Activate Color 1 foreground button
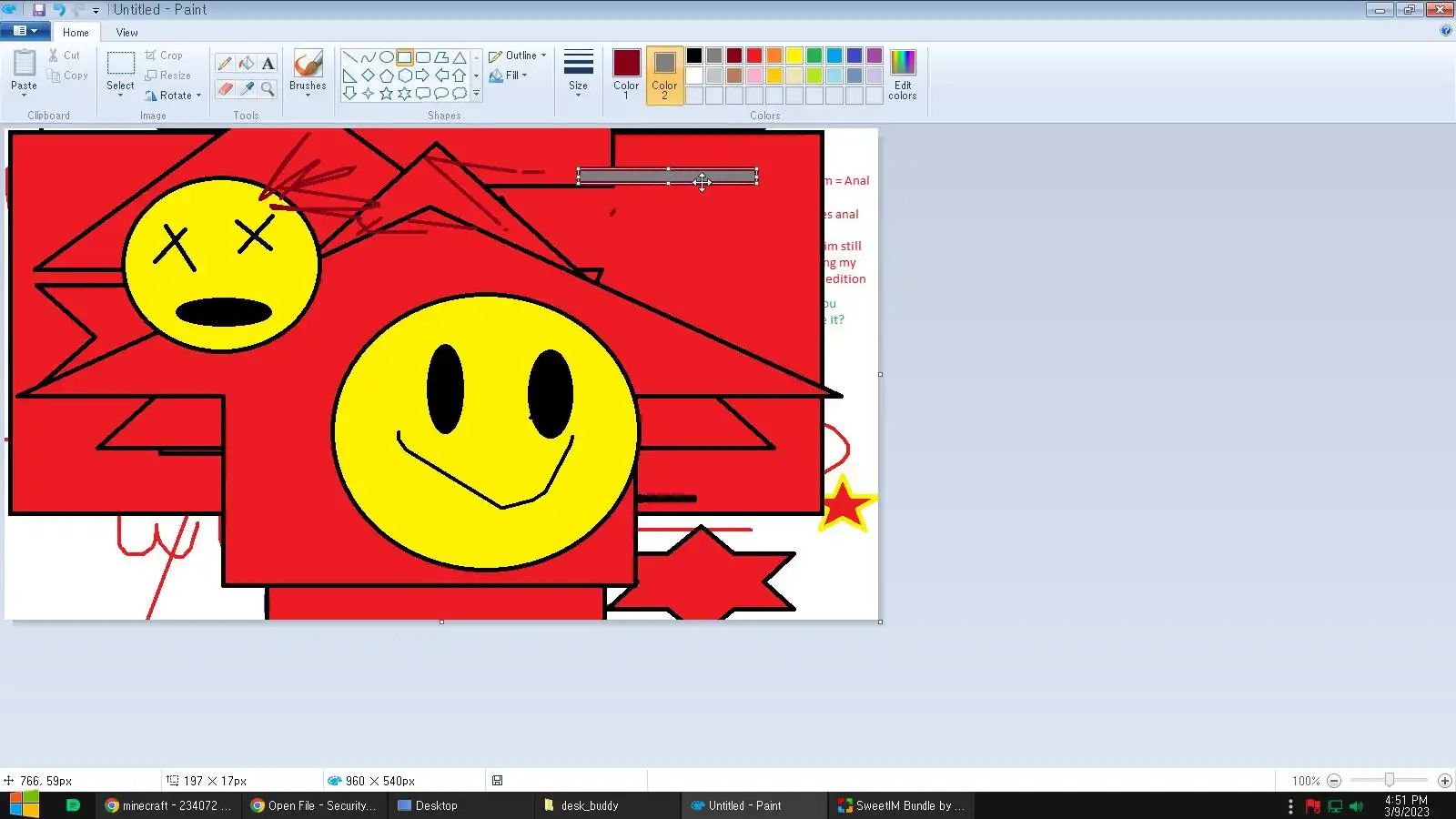Screen dimensions: 1456x819 click(x=626, y=75)
